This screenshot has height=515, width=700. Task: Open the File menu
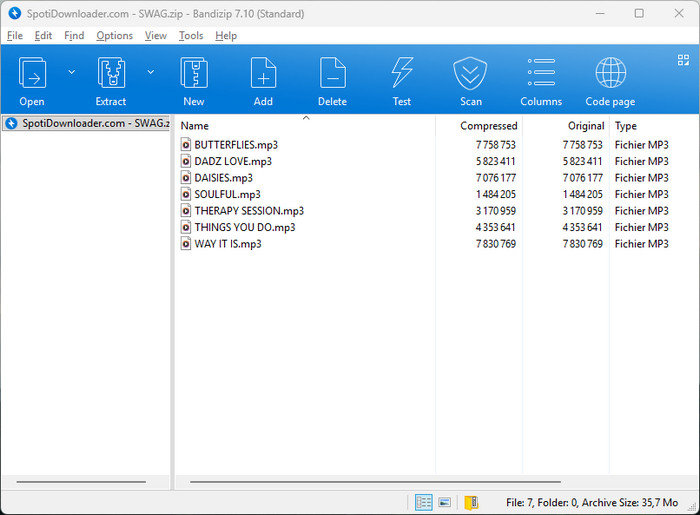(15, 36)
